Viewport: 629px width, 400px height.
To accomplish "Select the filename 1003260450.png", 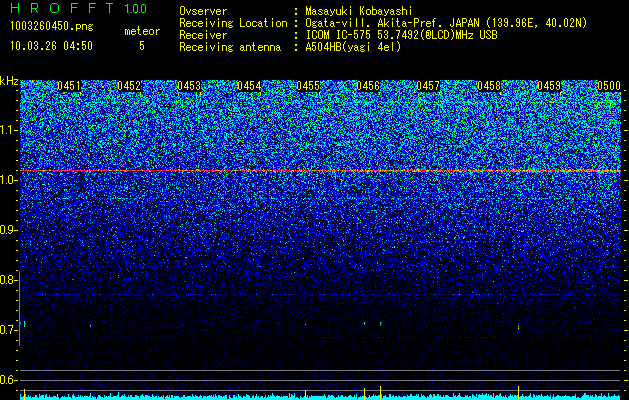I will [x=52, y=26].
